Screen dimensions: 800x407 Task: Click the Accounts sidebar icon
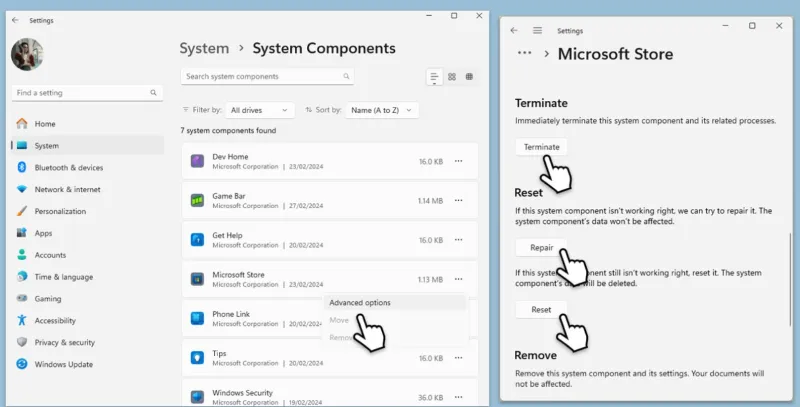pos(21,255)
